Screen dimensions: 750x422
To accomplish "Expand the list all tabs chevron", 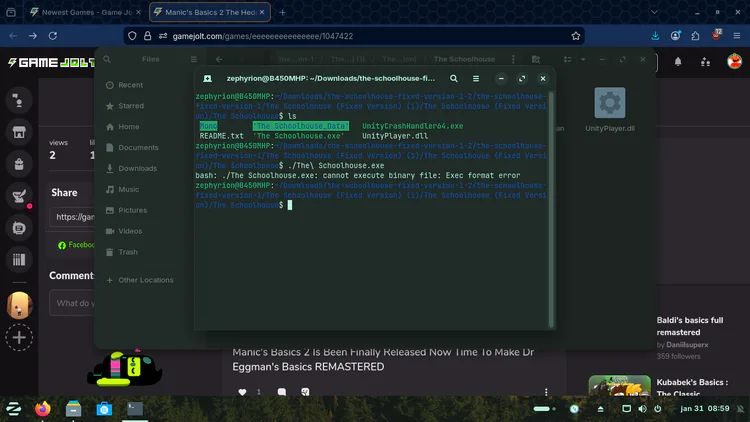I will tap(654, 12).
